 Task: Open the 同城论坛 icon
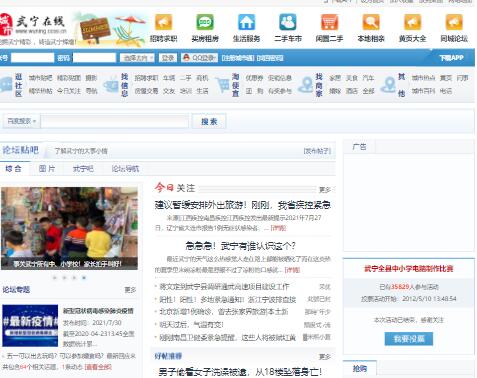[x=454, y=22]
